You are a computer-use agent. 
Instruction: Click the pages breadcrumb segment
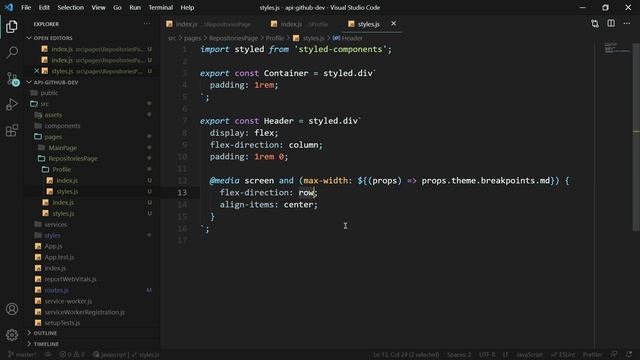click(x=192, y=38)
